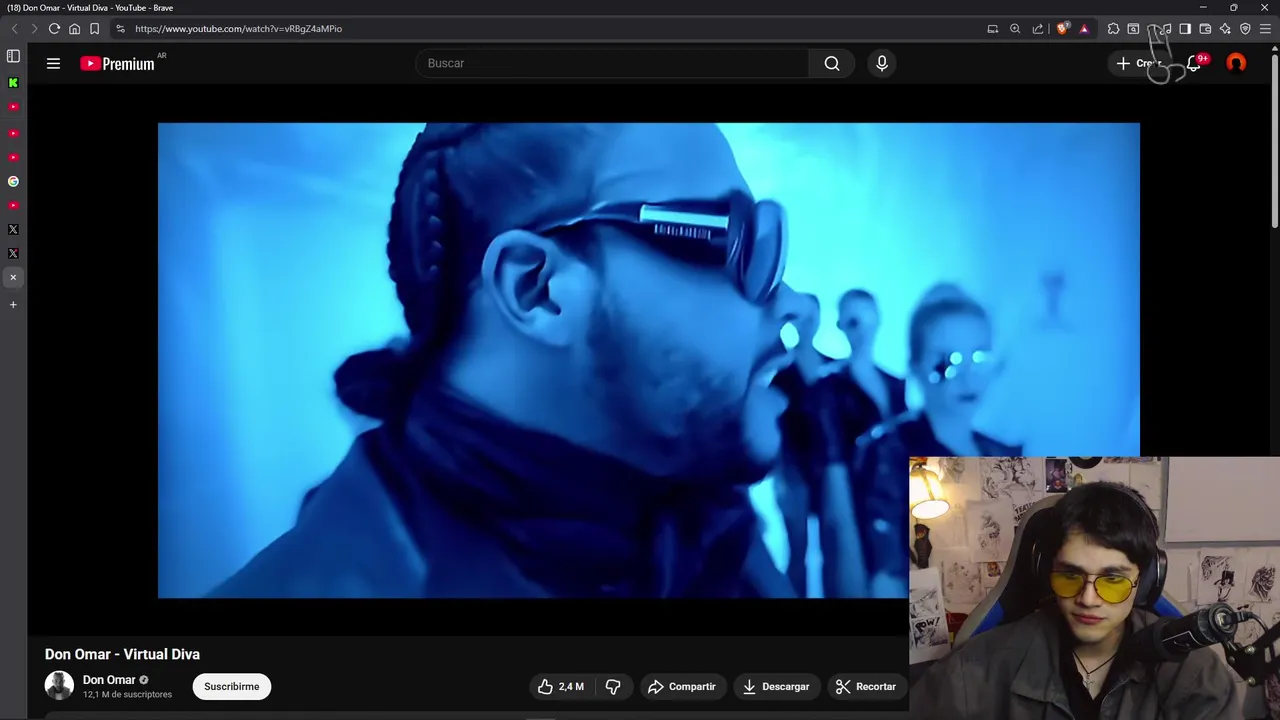
Task: Open the Brave Rewards triangle icon
Action: coord(1084,29)
